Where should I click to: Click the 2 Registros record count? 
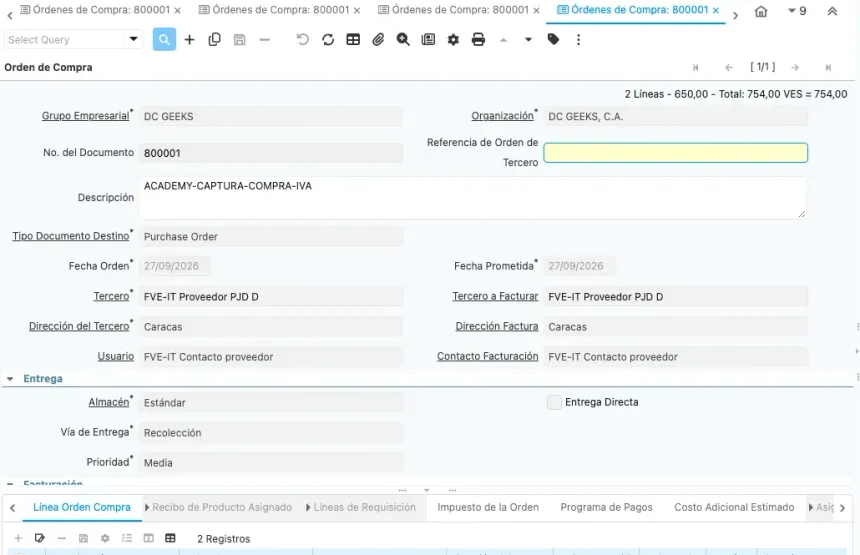[223, 539]
